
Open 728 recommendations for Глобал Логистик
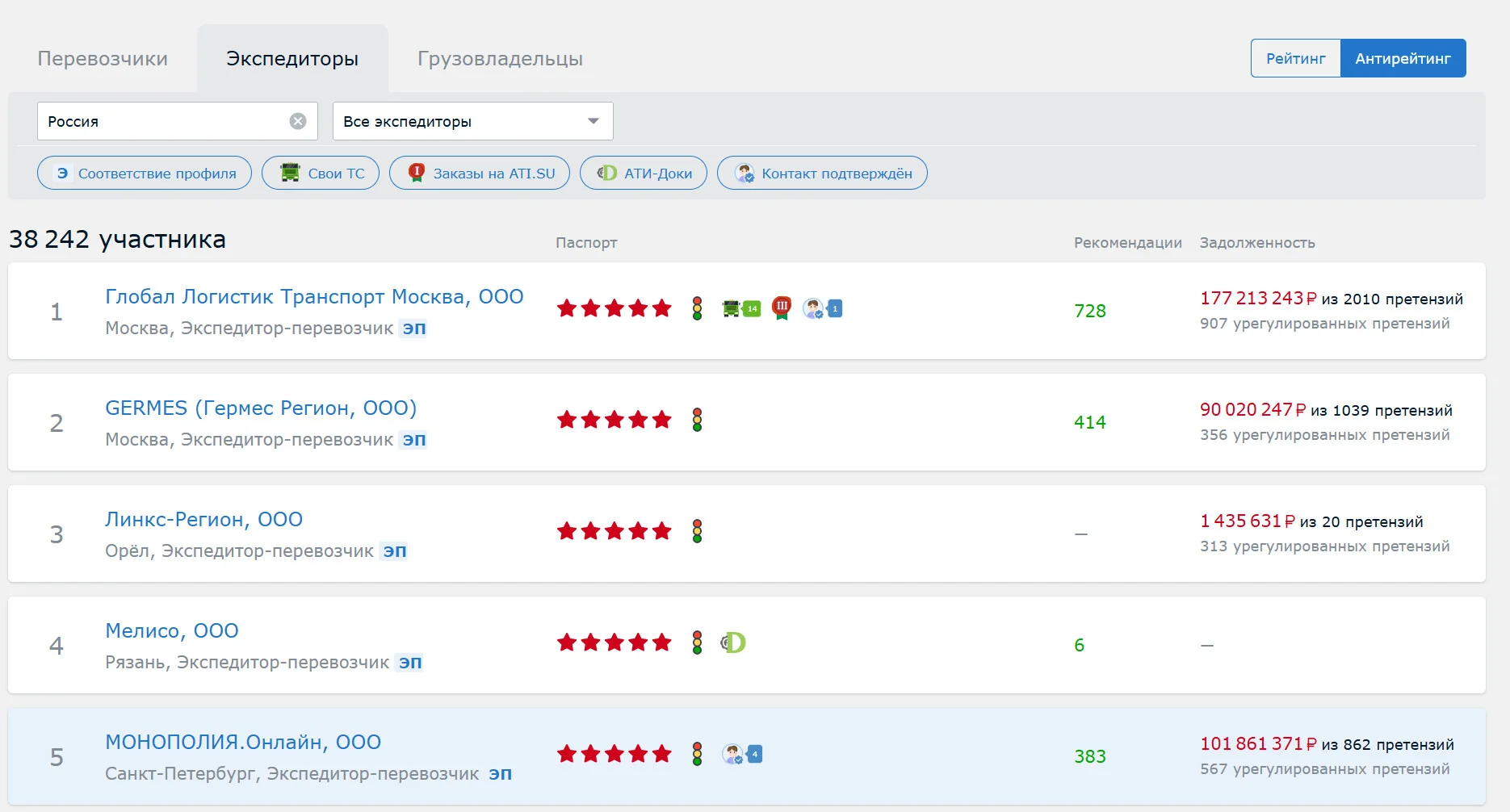(x=1090, y=311)
